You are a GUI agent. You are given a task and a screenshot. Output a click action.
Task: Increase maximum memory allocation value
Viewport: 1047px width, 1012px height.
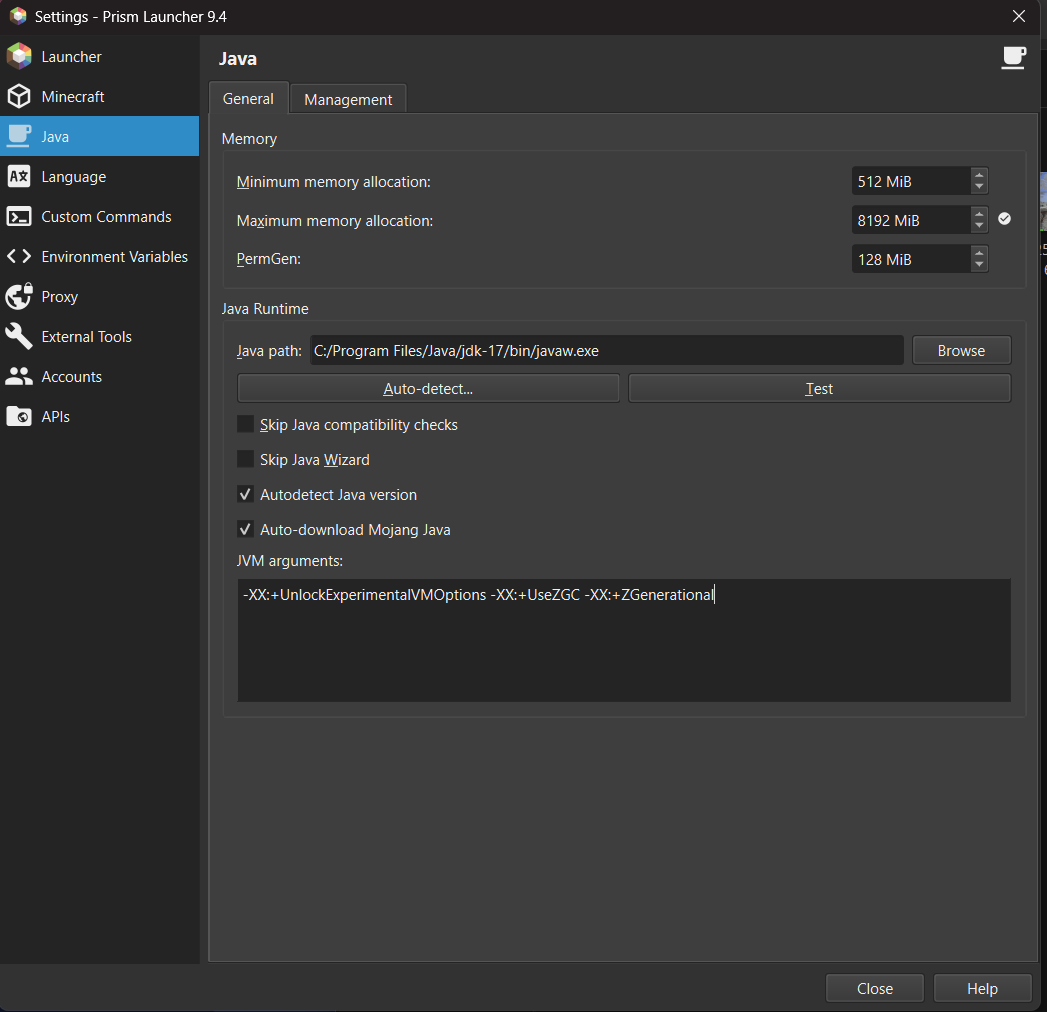(979, 214)
